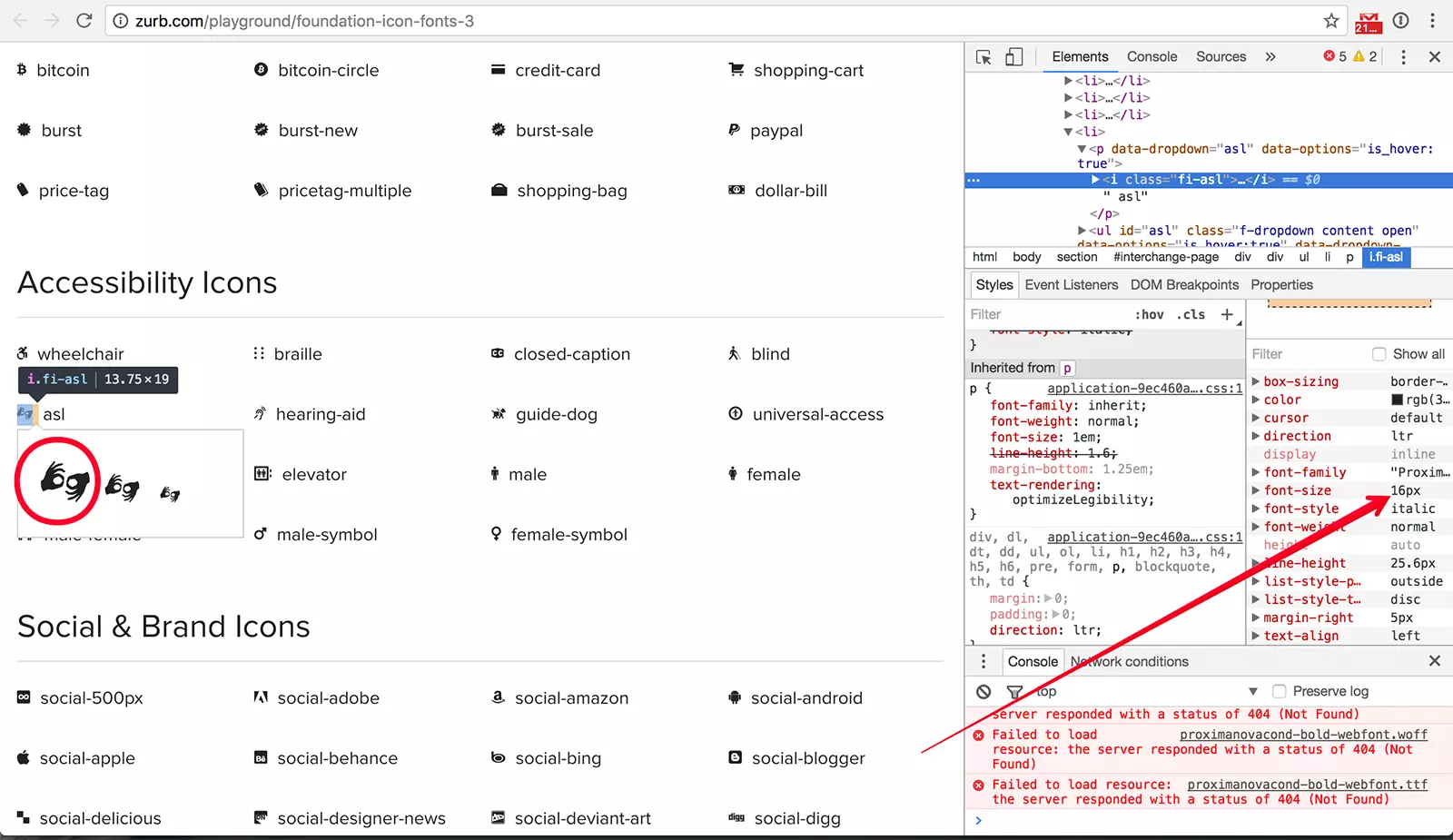
Task: Click the large asl icon preview
Action: coord(65,479)
